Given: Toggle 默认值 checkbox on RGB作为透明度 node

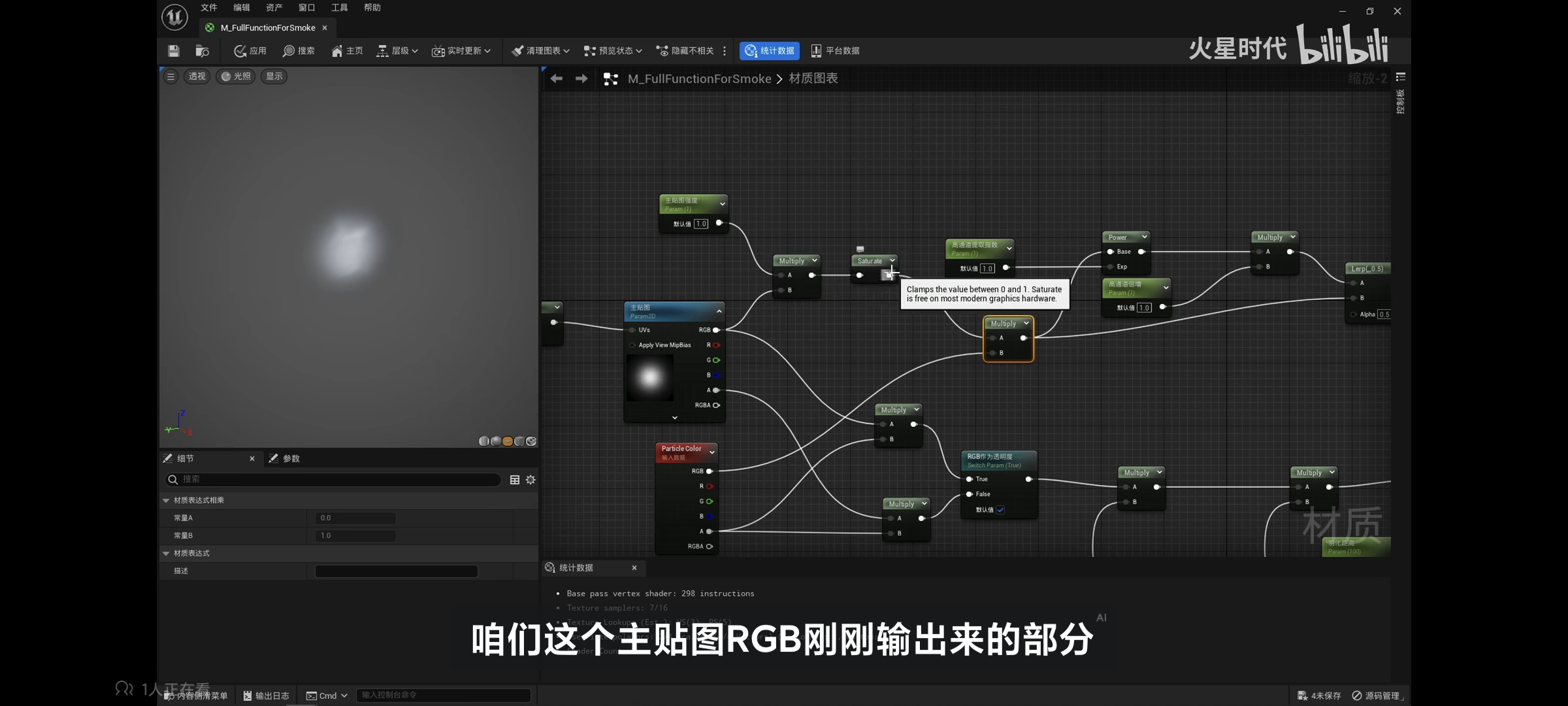Looking at the screenshot, I should click(1000, 510).
